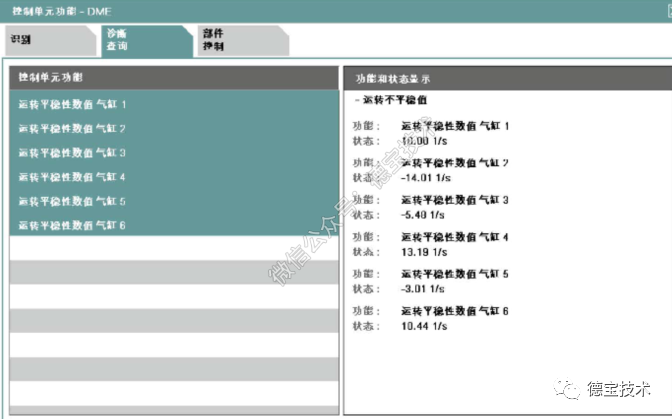Collapse the 运转不平稳值 group

[357, 101]
